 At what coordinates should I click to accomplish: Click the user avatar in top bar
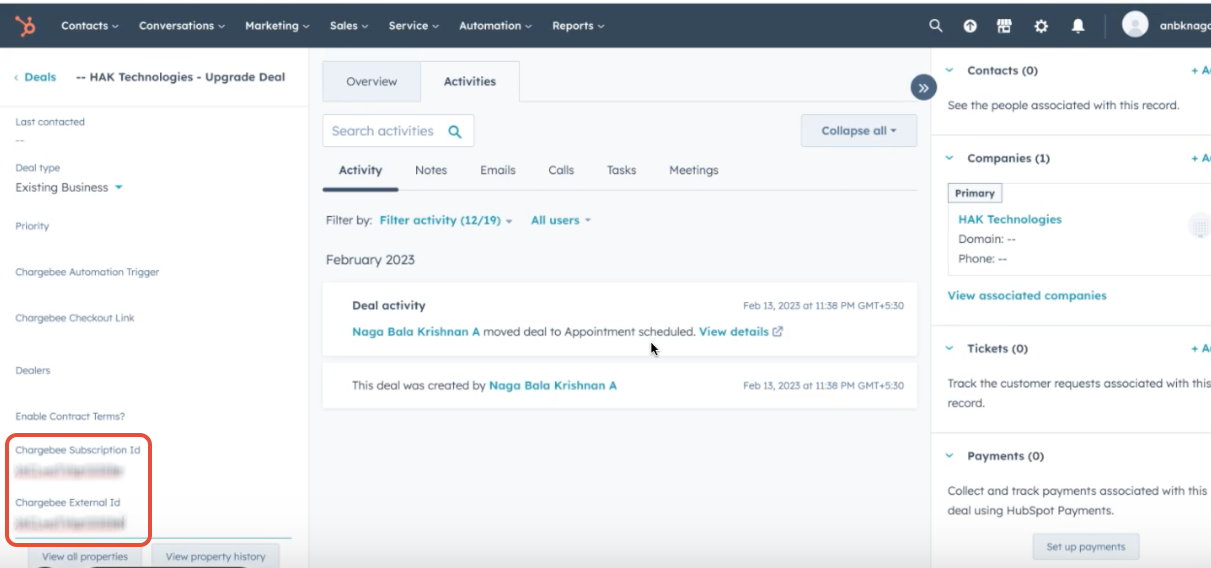(1135, 25)
